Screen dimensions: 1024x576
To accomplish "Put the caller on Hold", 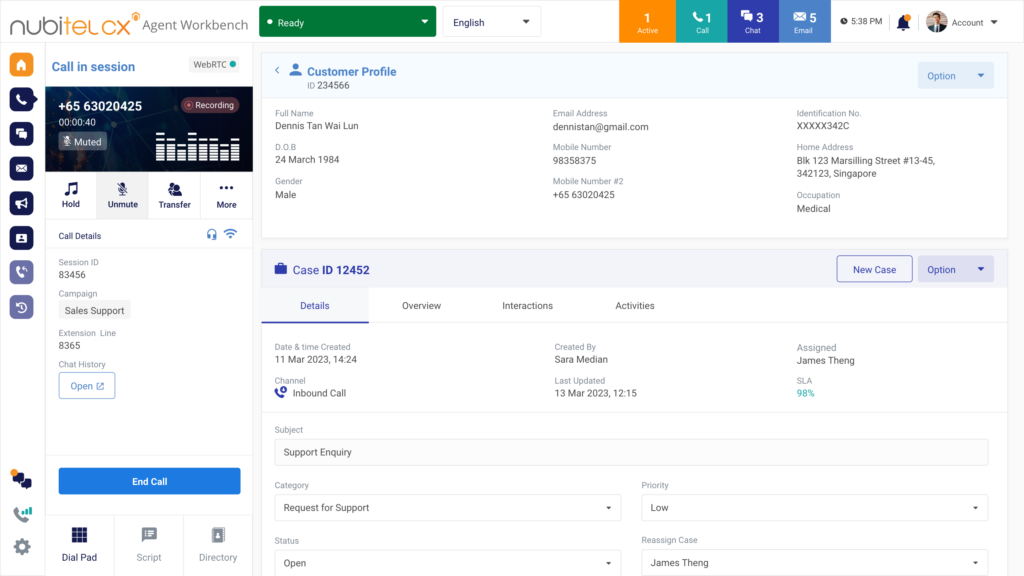I will (x=70, y=195).
